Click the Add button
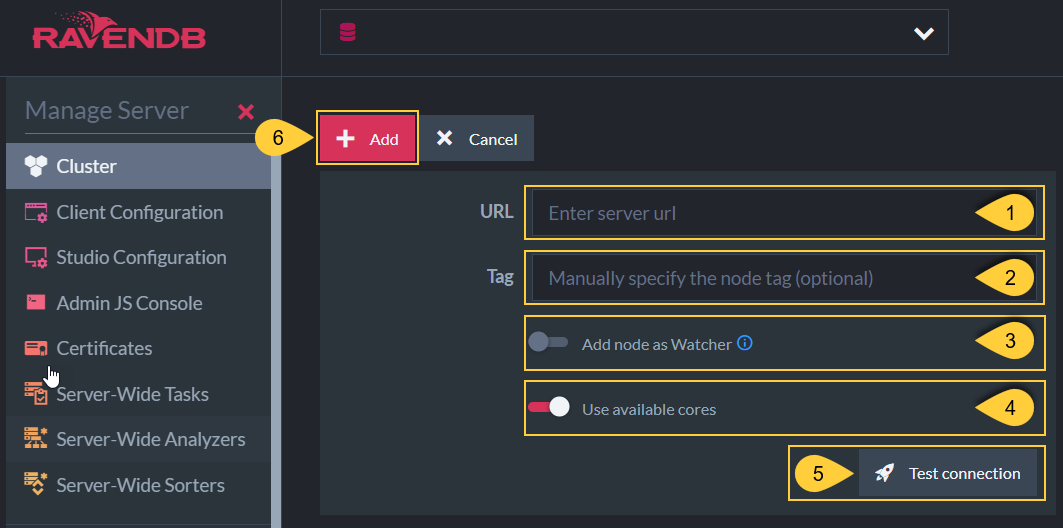Screen dimensions: 1063x528 pos(367,139)
